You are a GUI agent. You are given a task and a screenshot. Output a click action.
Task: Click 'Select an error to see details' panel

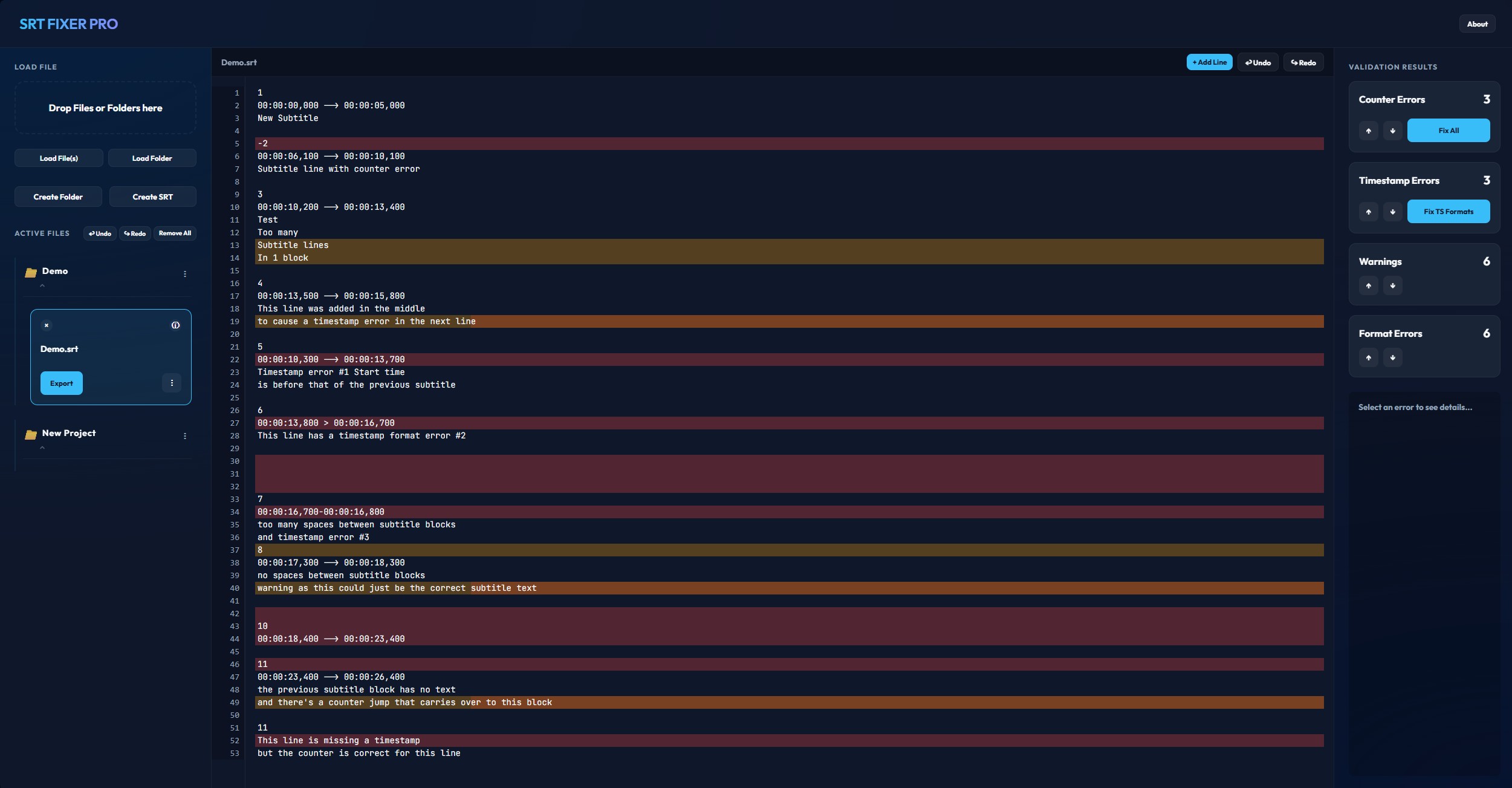pos(1424,584)
